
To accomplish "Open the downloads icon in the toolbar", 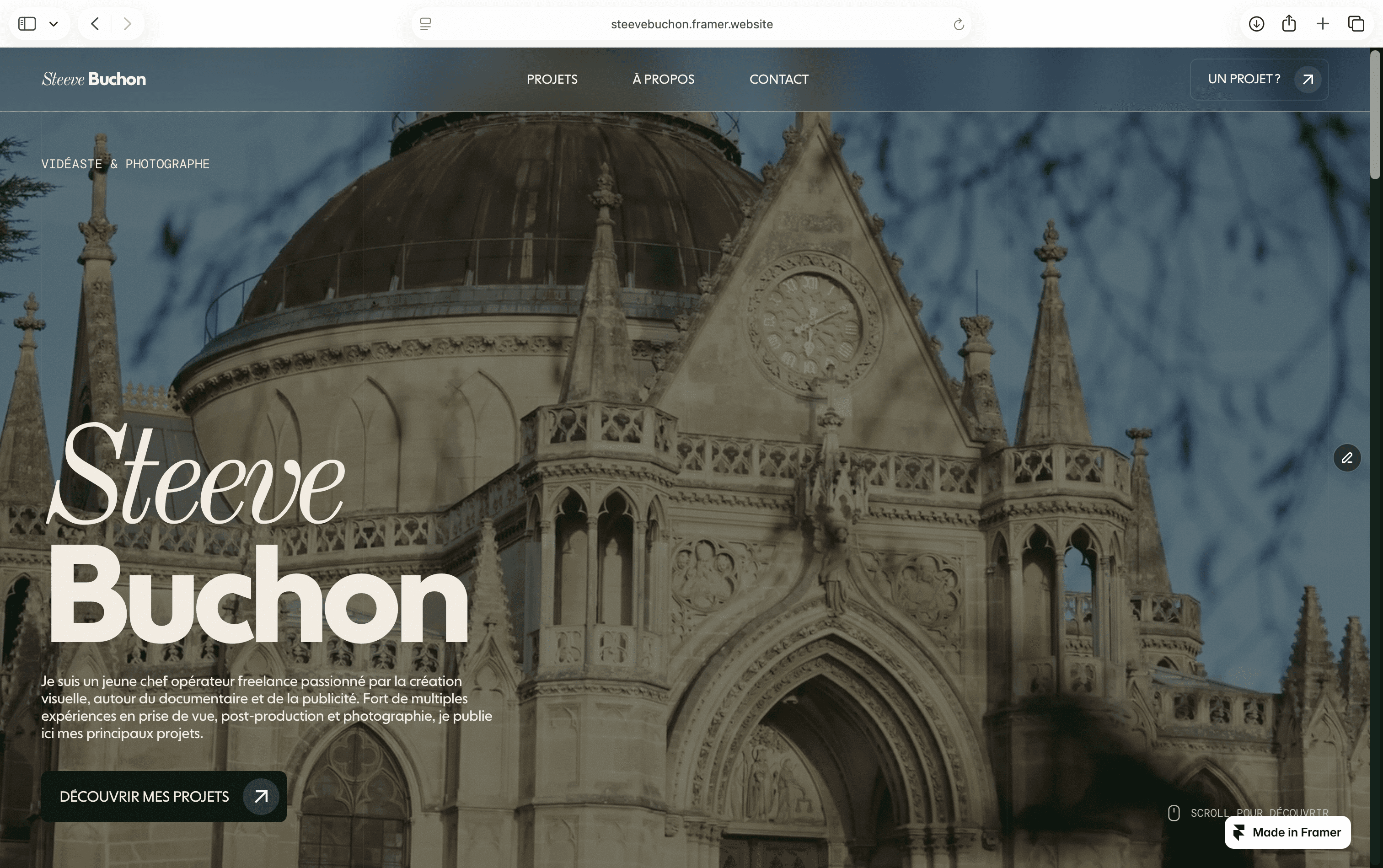I will pyautogui.click(x=1256, y=23).
